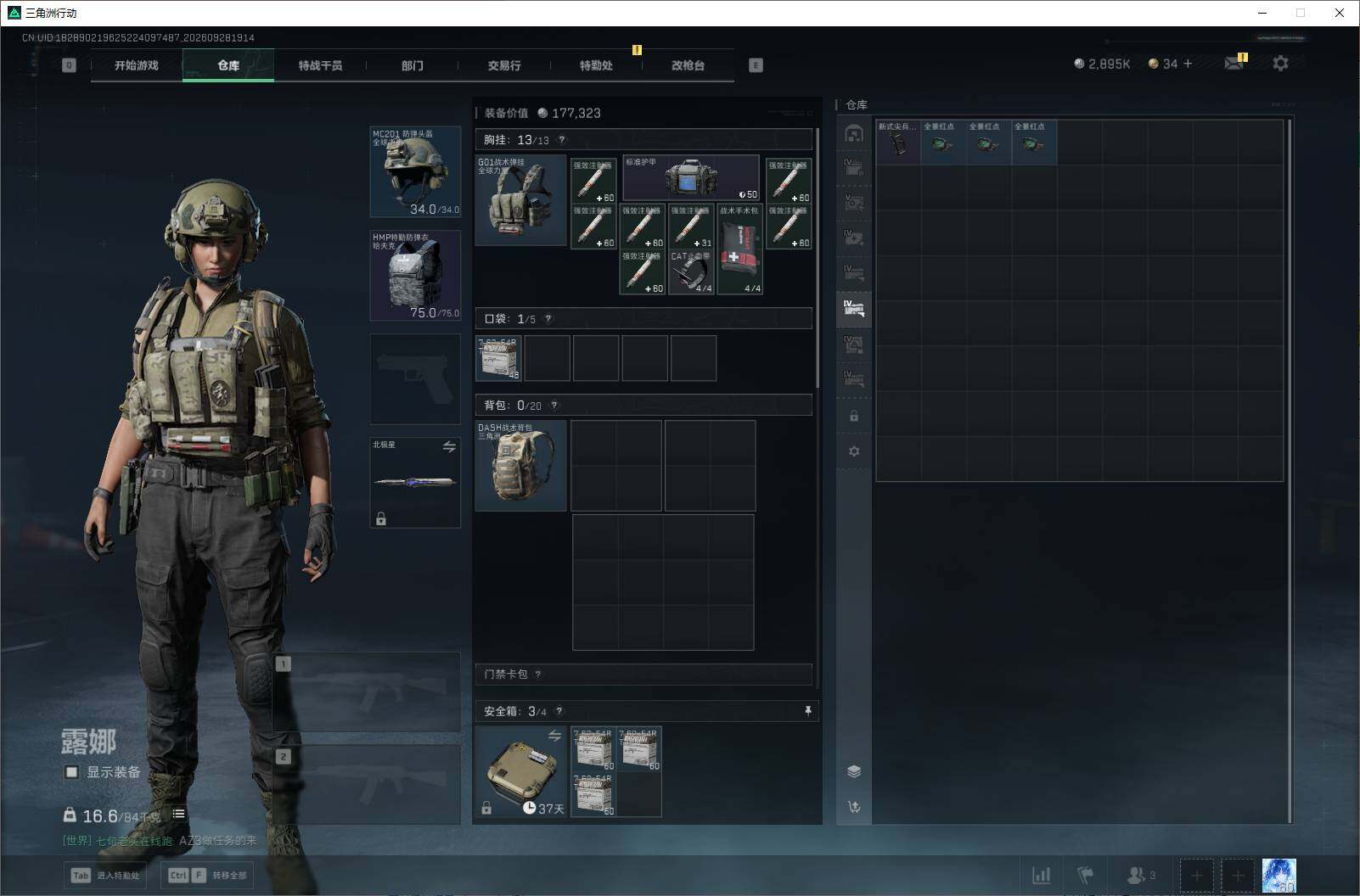
Task: Click the highlighted warehouse category icon
Action: (x=854, y=308)
